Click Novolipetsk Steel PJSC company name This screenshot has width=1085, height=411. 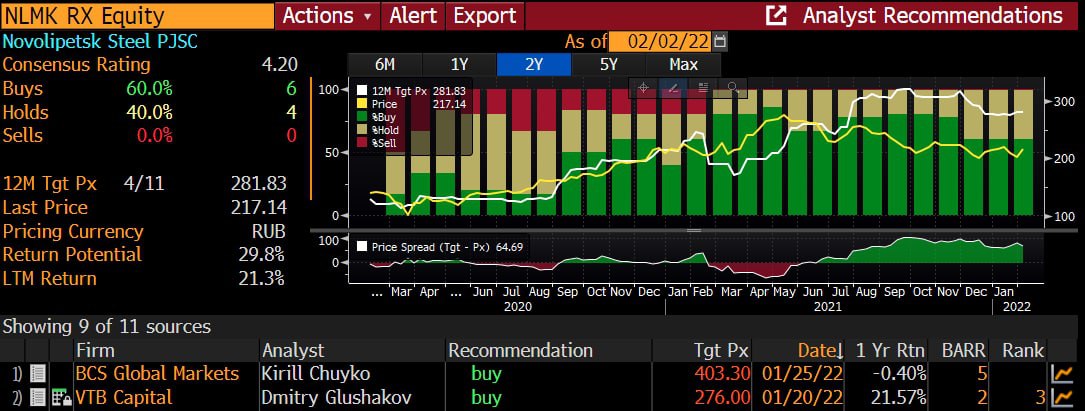tap(100, 42)
